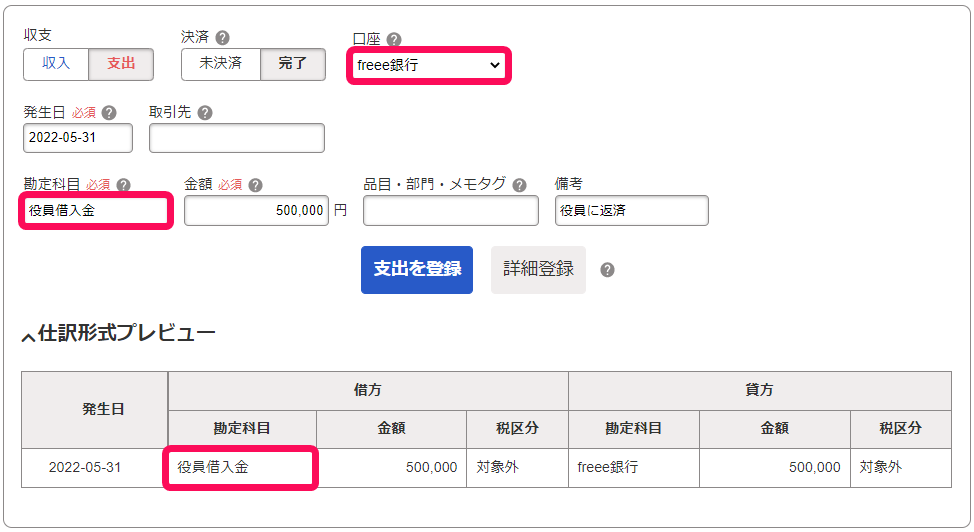Focus the 勘定科目 field showing 役員借入金
Image resolution: width=974 pixels, height=532 pixels.
[x=96, y=211]
